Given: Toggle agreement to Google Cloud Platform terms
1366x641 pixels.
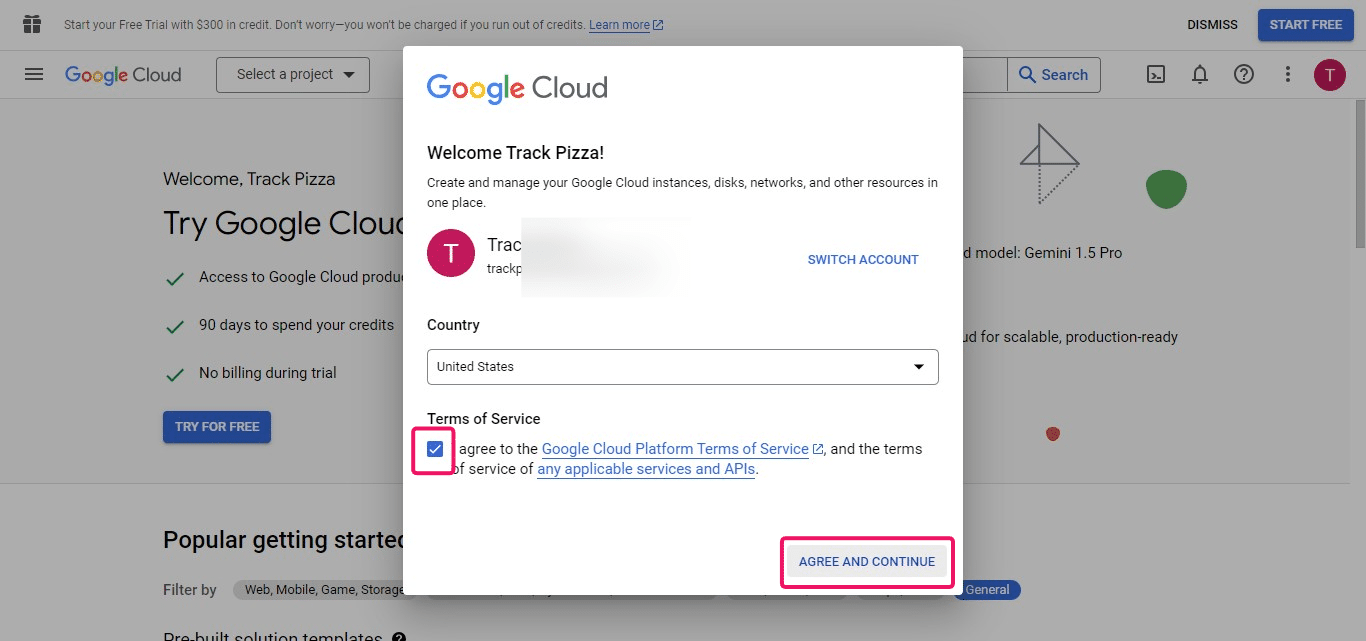Looking at the screenshot, I should [434, 449].
